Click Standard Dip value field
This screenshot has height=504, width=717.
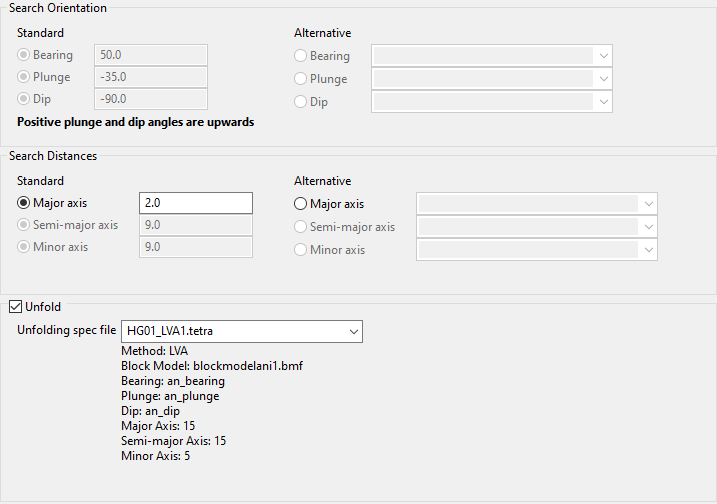point(150,99)
